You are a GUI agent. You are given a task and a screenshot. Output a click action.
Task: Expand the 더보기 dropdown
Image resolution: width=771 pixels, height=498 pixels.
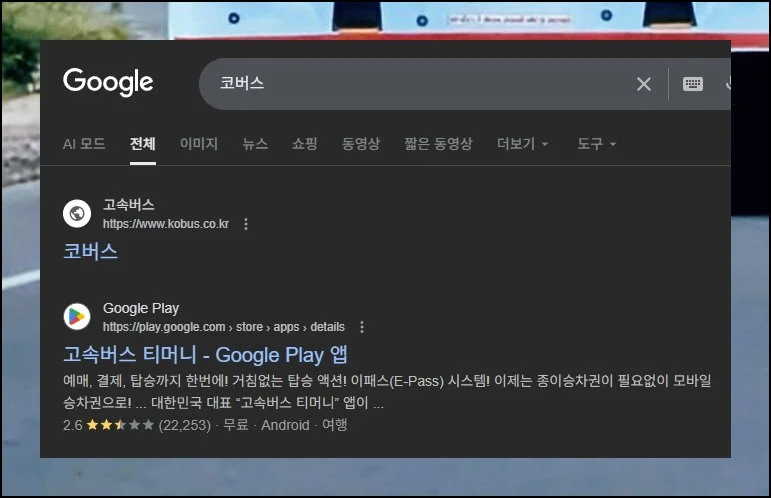(523, 144)
